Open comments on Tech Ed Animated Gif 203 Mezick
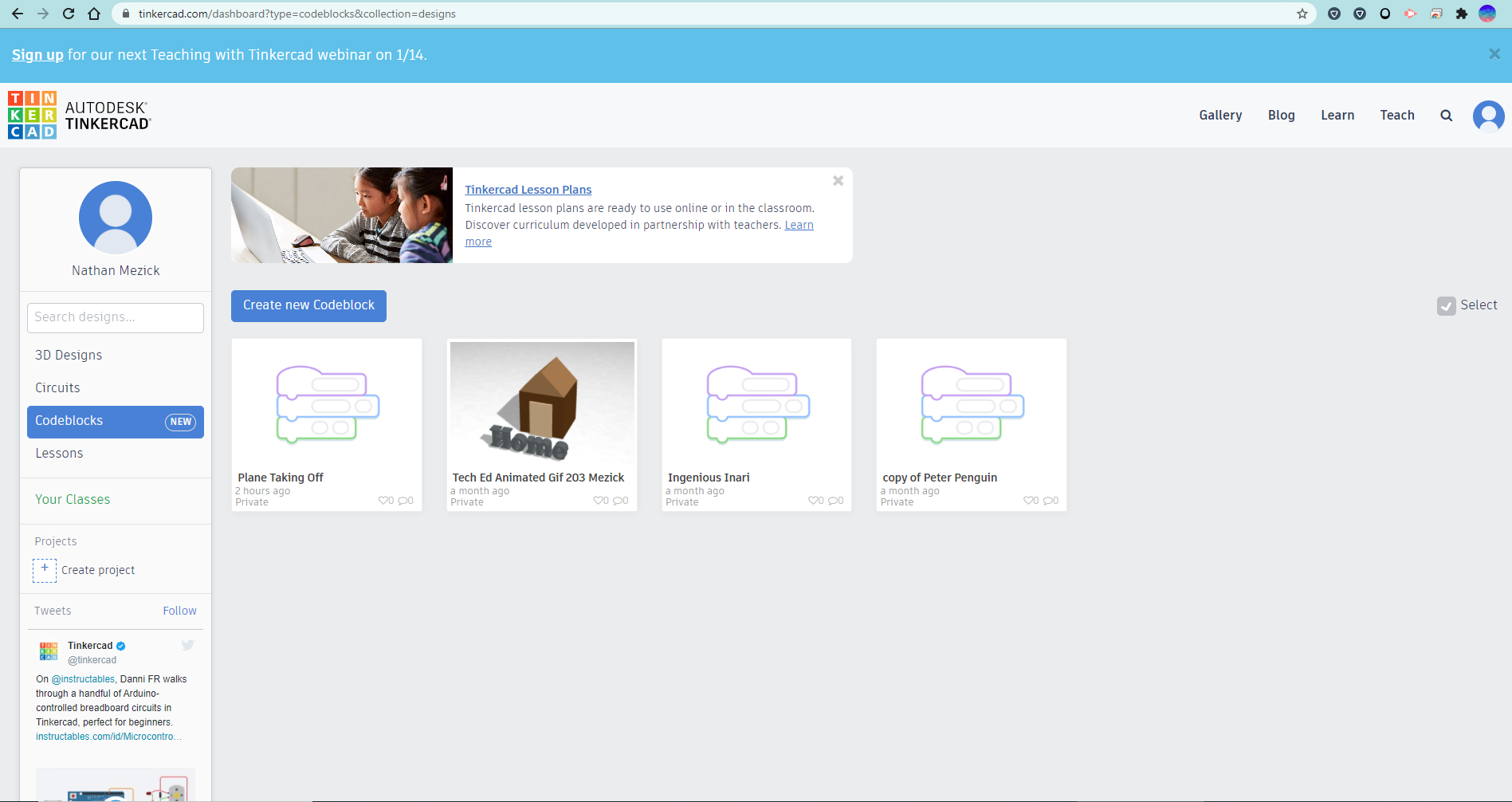Screen dimensions: 1512x802 coord(619,501)
